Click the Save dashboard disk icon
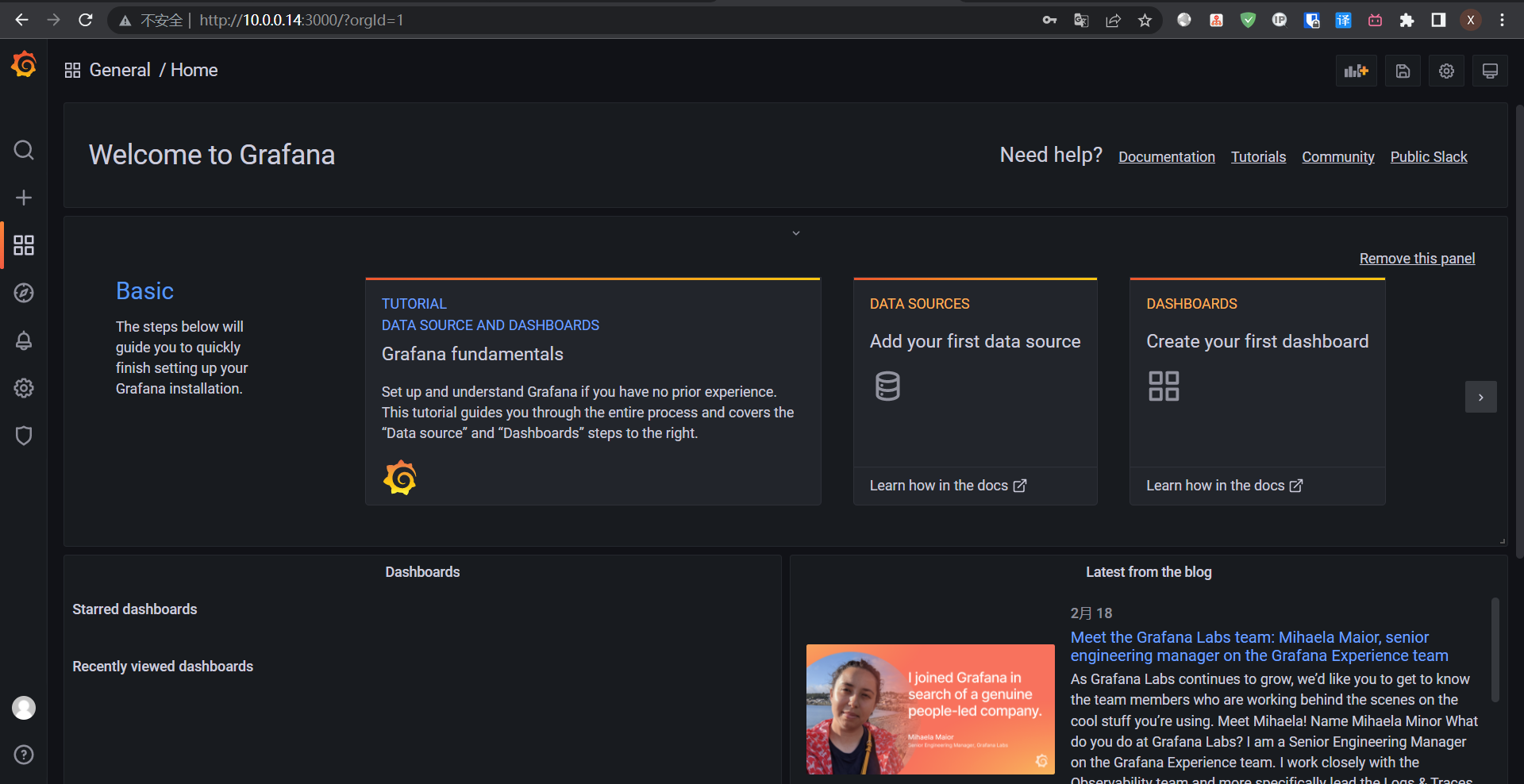 coord(1403,71)
